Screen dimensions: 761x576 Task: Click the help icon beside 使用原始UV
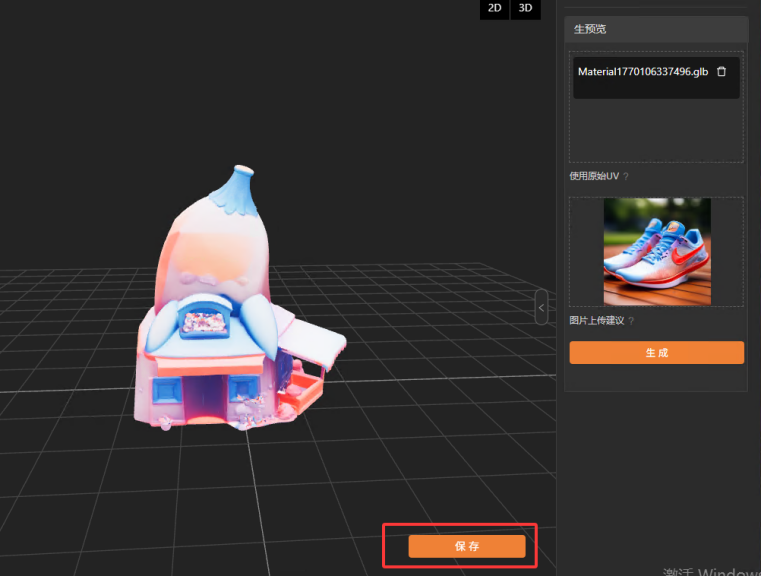626,176
